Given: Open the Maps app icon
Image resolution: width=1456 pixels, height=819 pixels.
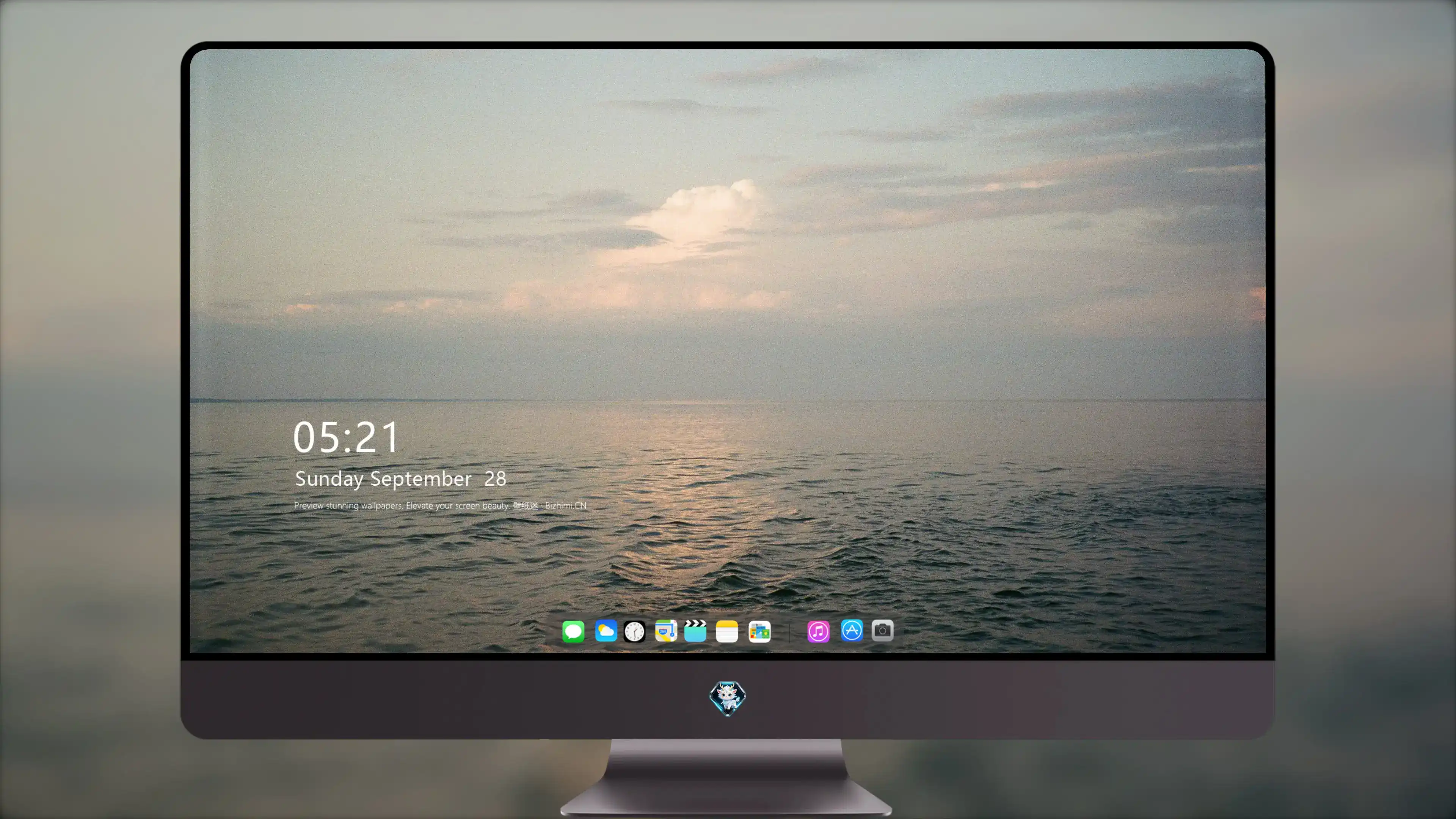Looking at the screenshot, I should coord(666,631).
